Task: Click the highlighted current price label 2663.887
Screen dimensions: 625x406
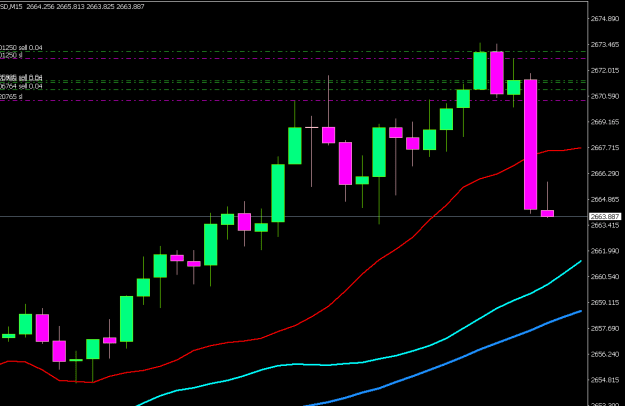Action: click(605, 216)
